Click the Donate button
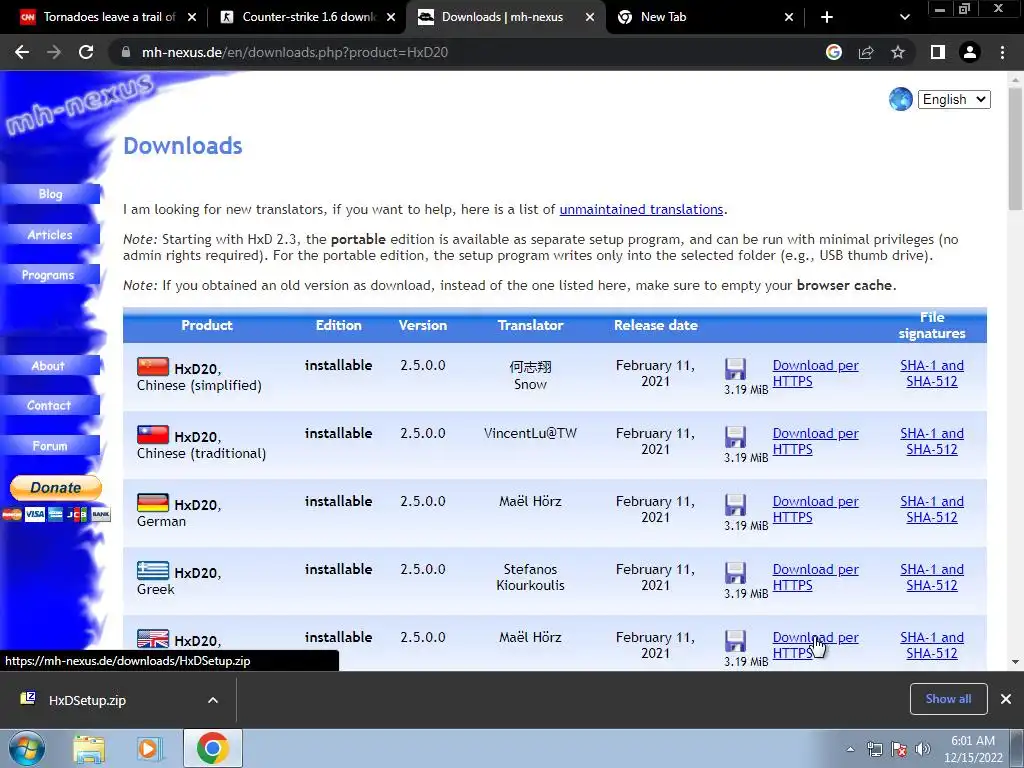1024x768 pixels. 56,488
